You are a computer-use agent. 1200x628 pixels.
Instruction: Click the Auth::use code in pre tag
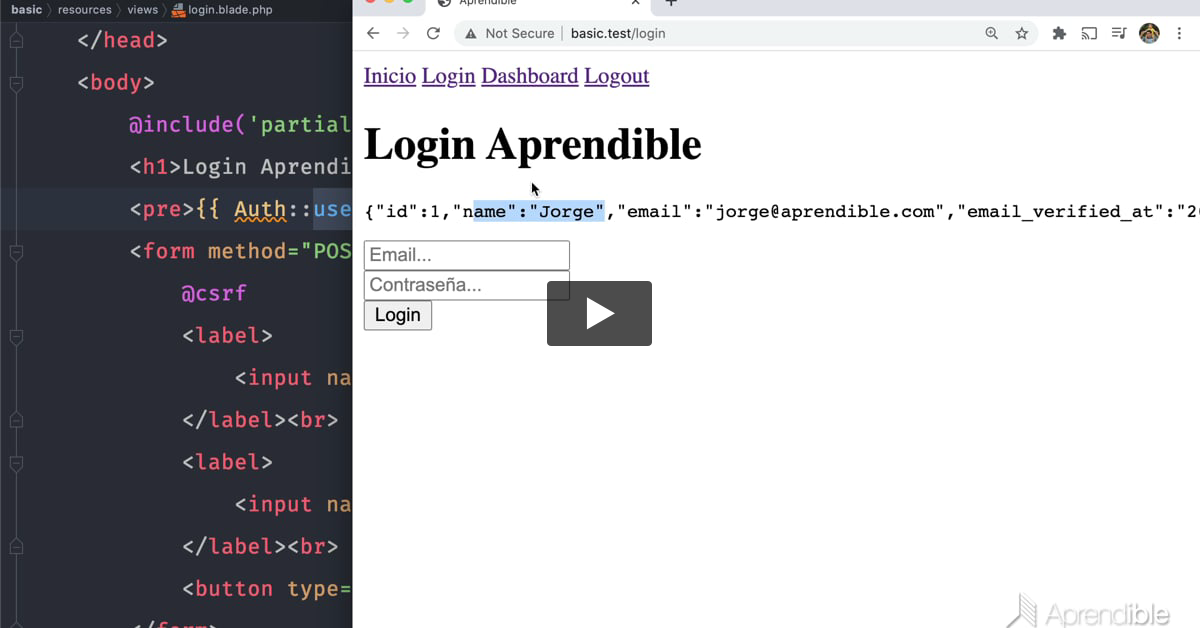[x=293, y=209]
